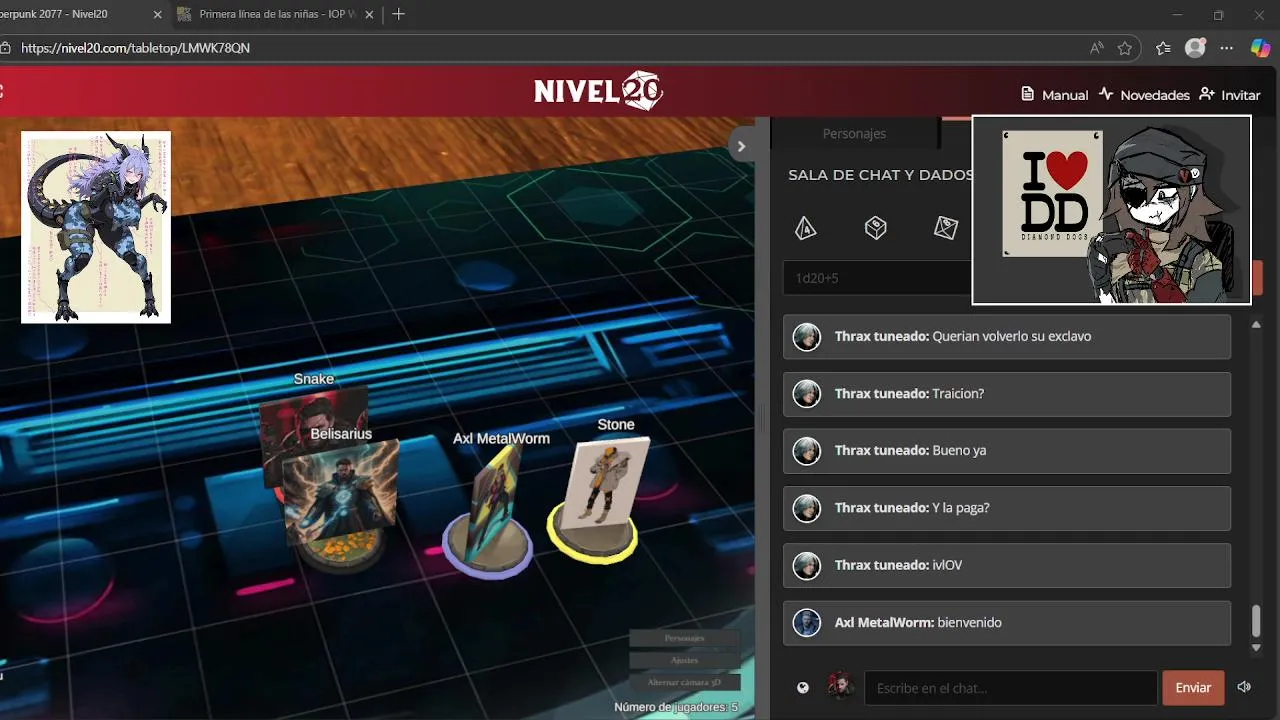Send the chat message with Enviar
The width and height of the screenshot is (1280, 720).
(x=1193, y=688)
